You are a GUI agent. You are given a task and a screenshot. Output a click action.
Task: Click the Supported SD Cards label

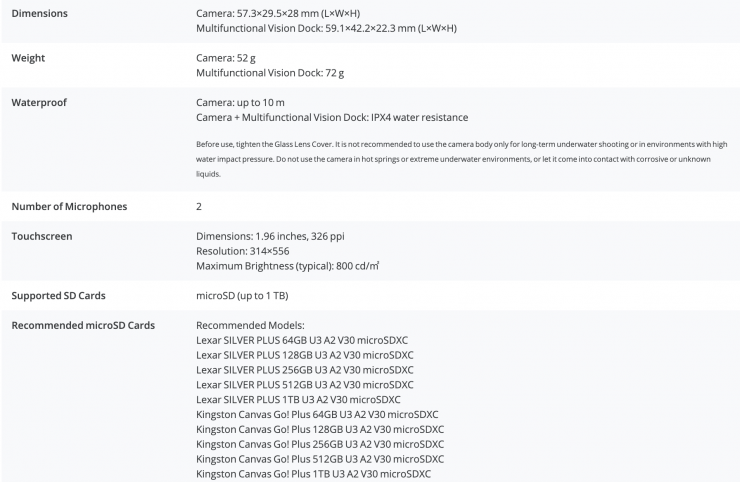[58, 296]
